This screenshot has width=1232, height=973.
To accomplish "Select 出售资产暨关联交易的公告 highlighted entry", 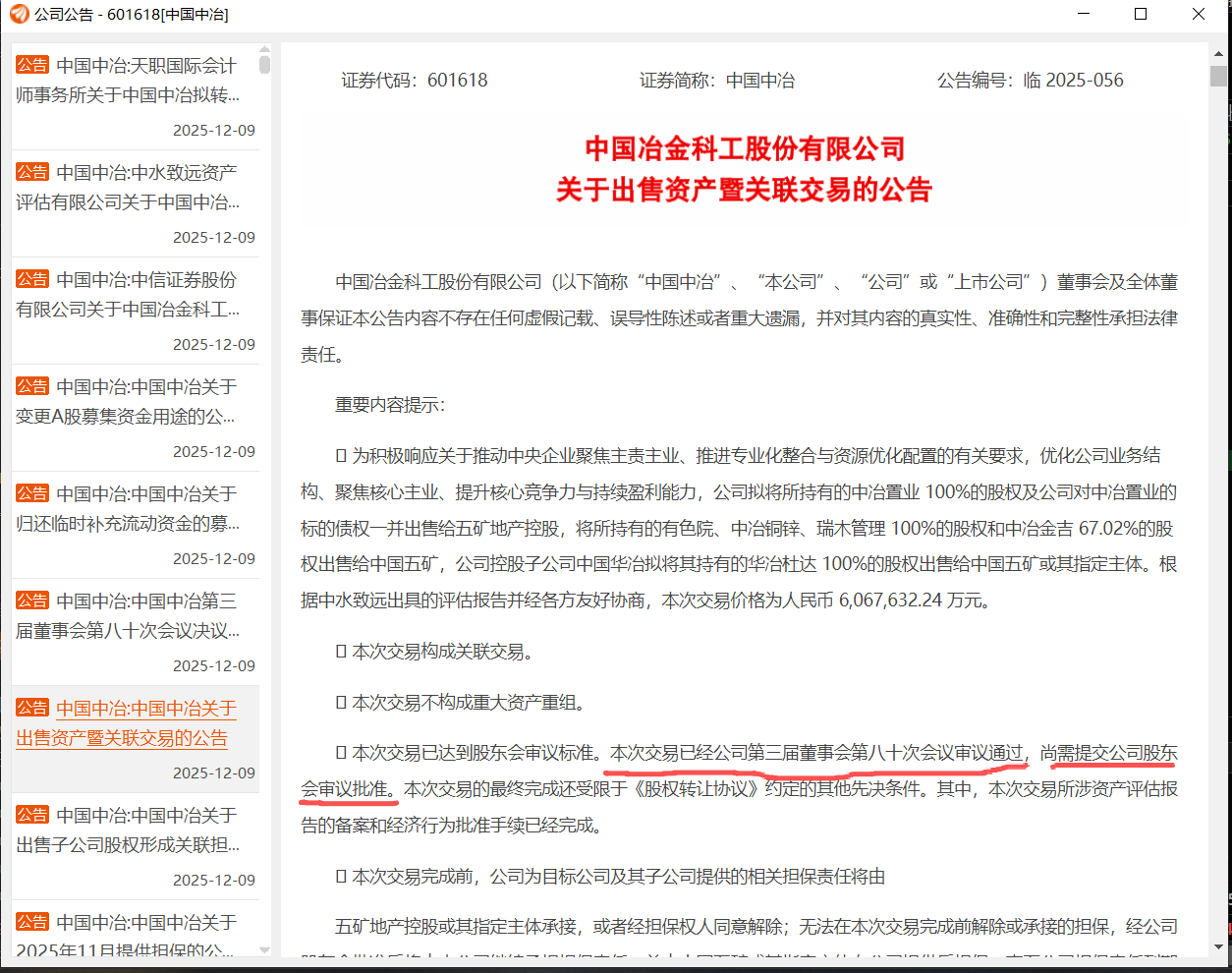I will point(136,739).
